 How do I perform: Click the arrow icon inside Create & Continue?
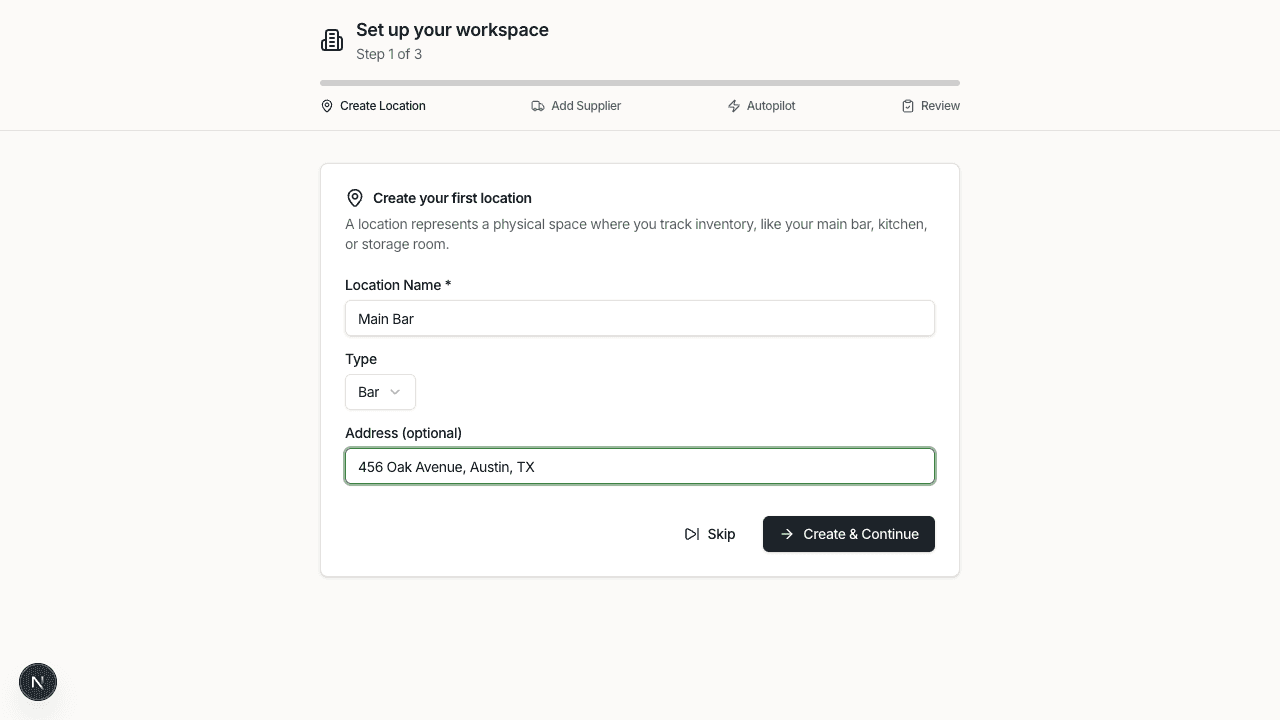pos(788,534)
